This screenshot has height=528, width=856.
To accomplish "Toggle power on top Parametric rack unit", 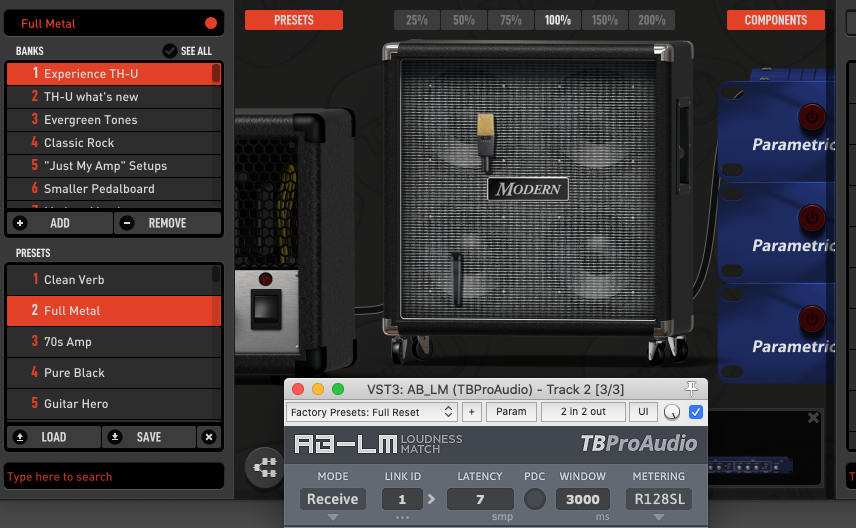I will click(812, 117).
